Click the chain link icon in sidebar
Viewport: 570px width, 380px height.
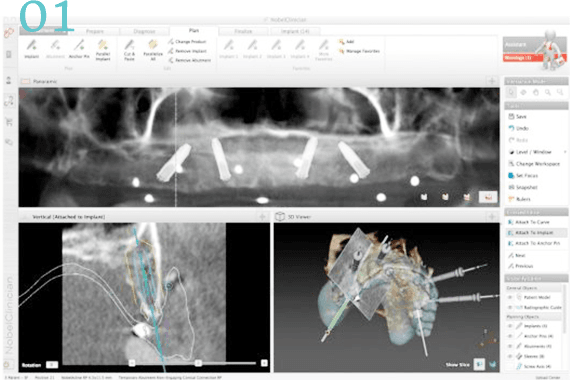pyautogui.click(x=9, y=33)
